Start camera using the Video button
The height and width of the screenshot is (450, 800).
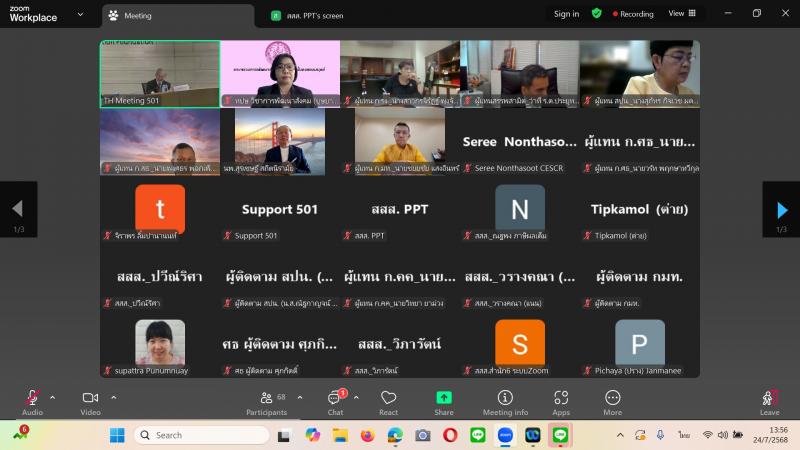[x=90, y=402]
